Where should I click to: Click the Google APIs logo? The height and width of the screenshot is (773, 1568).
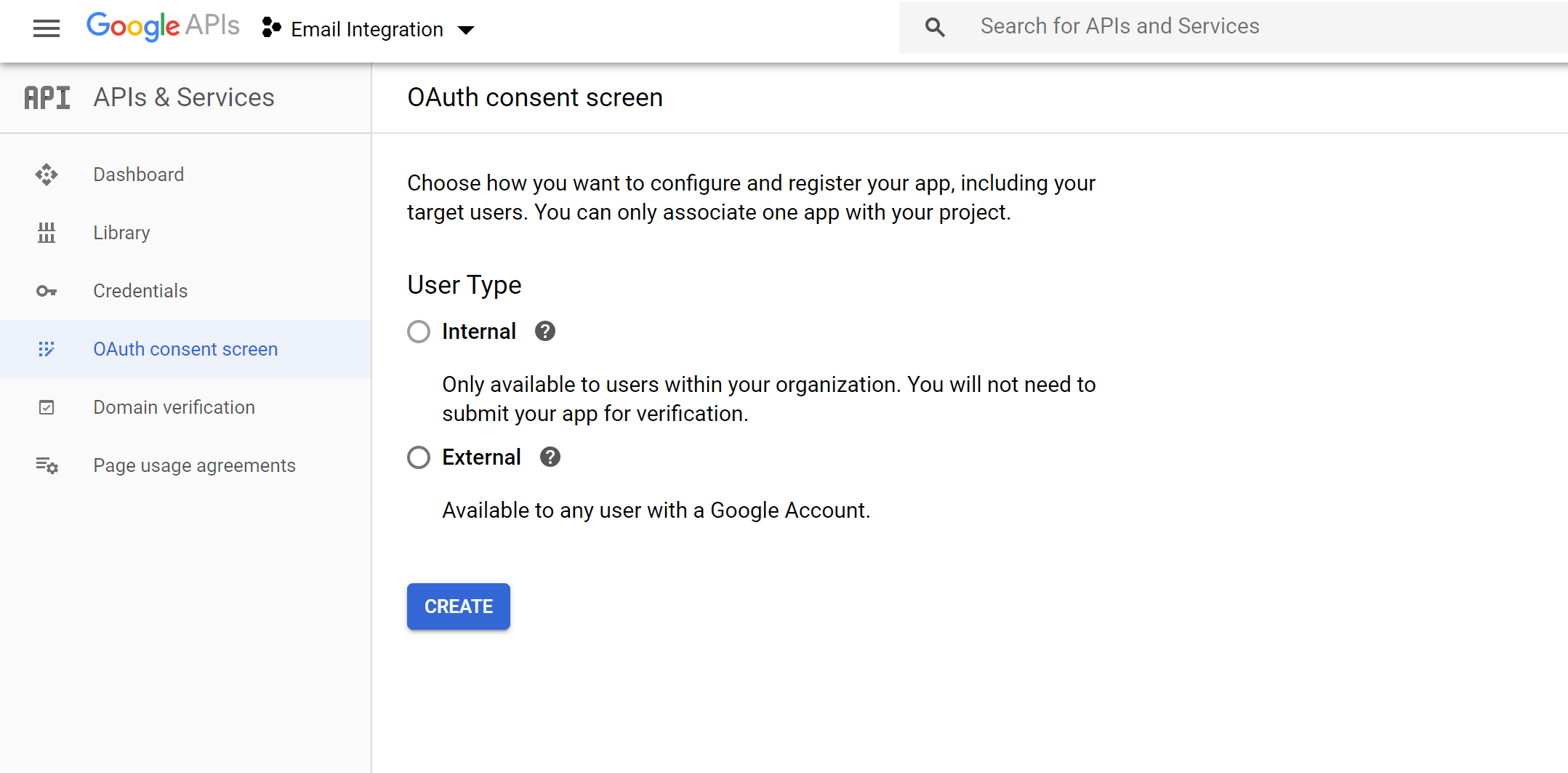(x=163, y=26)
